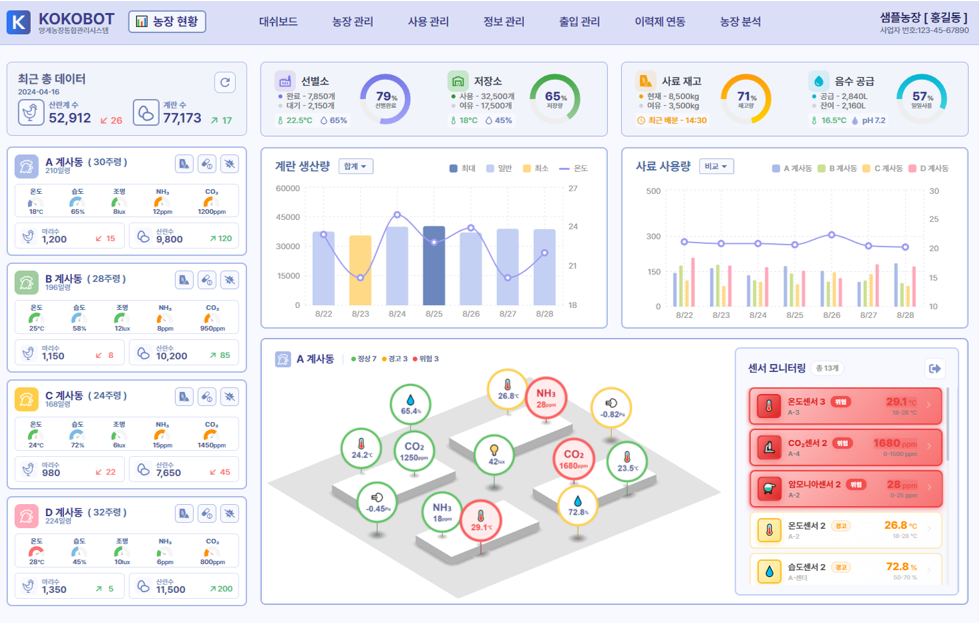Click medication pill icon on B 계사동 card
979x623 pixels.
click(207, 280)
